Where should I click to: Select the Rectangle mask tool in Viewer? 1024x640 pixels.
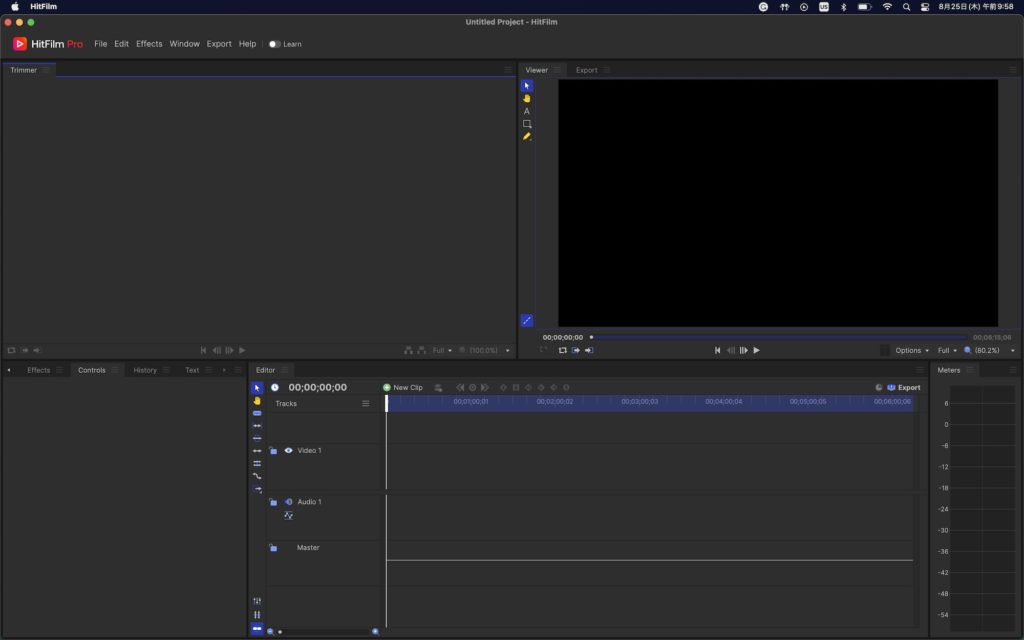click(527, 124)
